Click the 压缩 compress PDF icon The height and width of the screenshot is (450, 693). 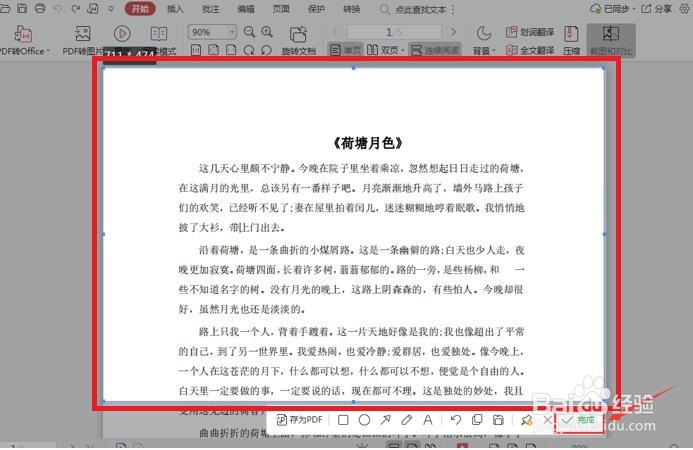[571, 34]
